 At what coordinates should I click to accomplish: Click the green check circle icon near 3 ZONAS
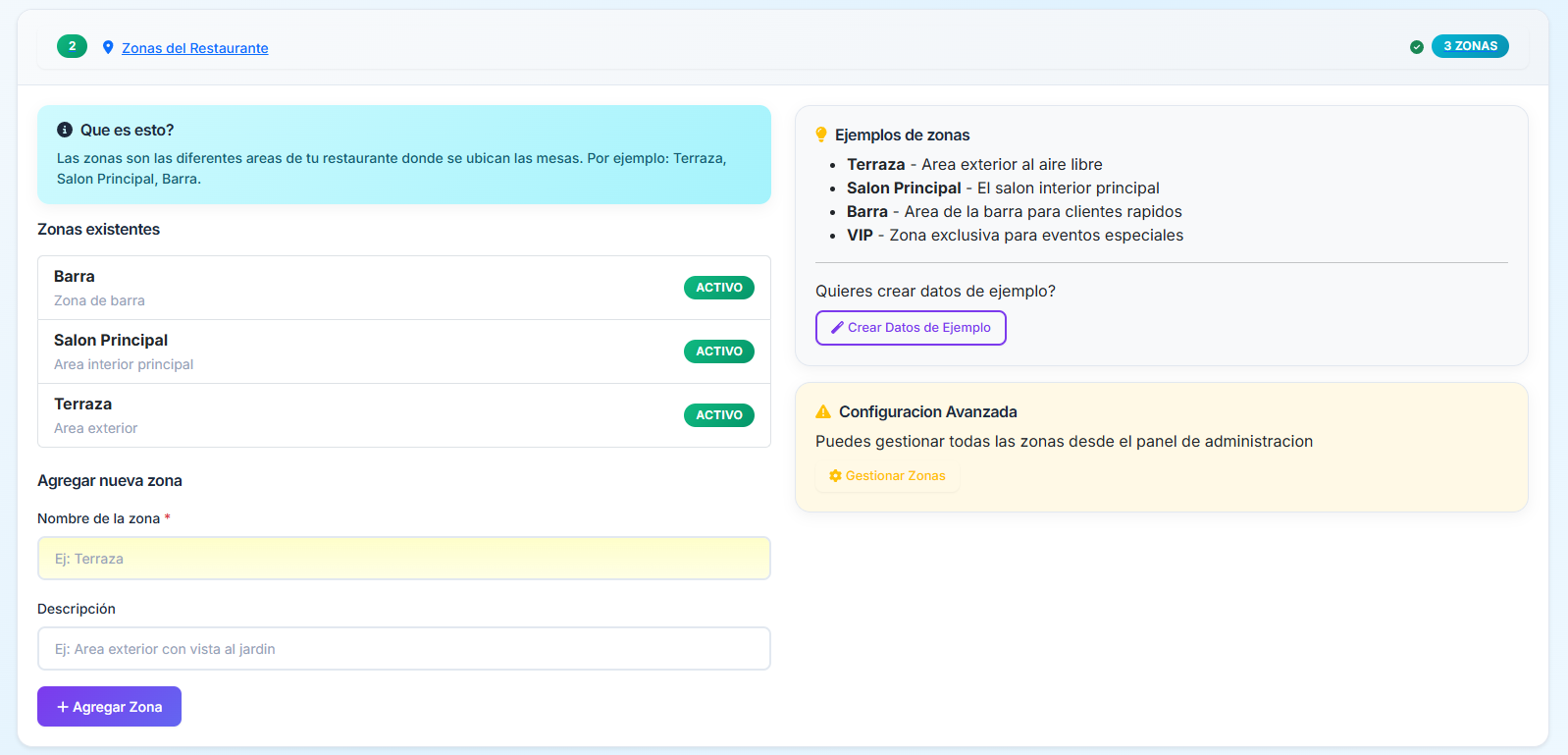(x=1416, y=47)
